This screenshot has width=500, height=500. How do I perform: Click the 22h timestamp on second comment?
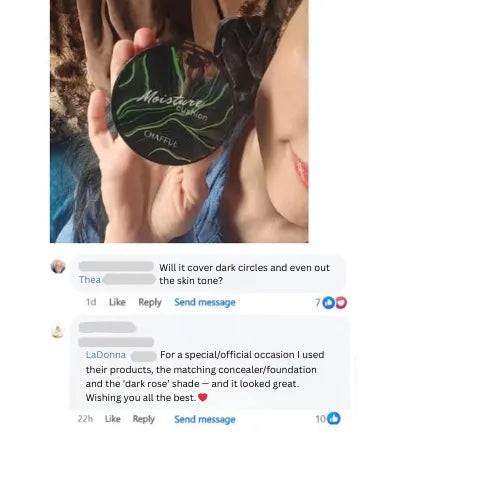(x=85, y=419)
